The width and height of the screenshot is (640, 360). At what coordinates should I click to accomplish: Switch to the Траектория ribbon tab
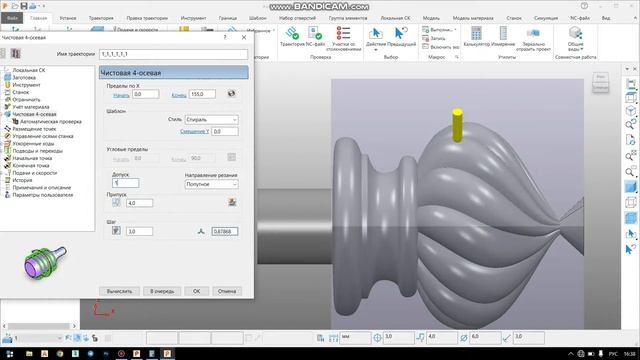point(101,18)
